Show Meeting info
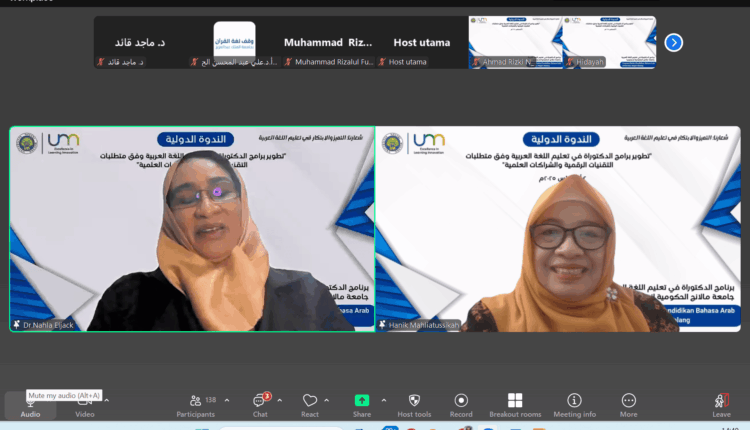The width and height of the screenshot is (750, 430). point(575,404)
